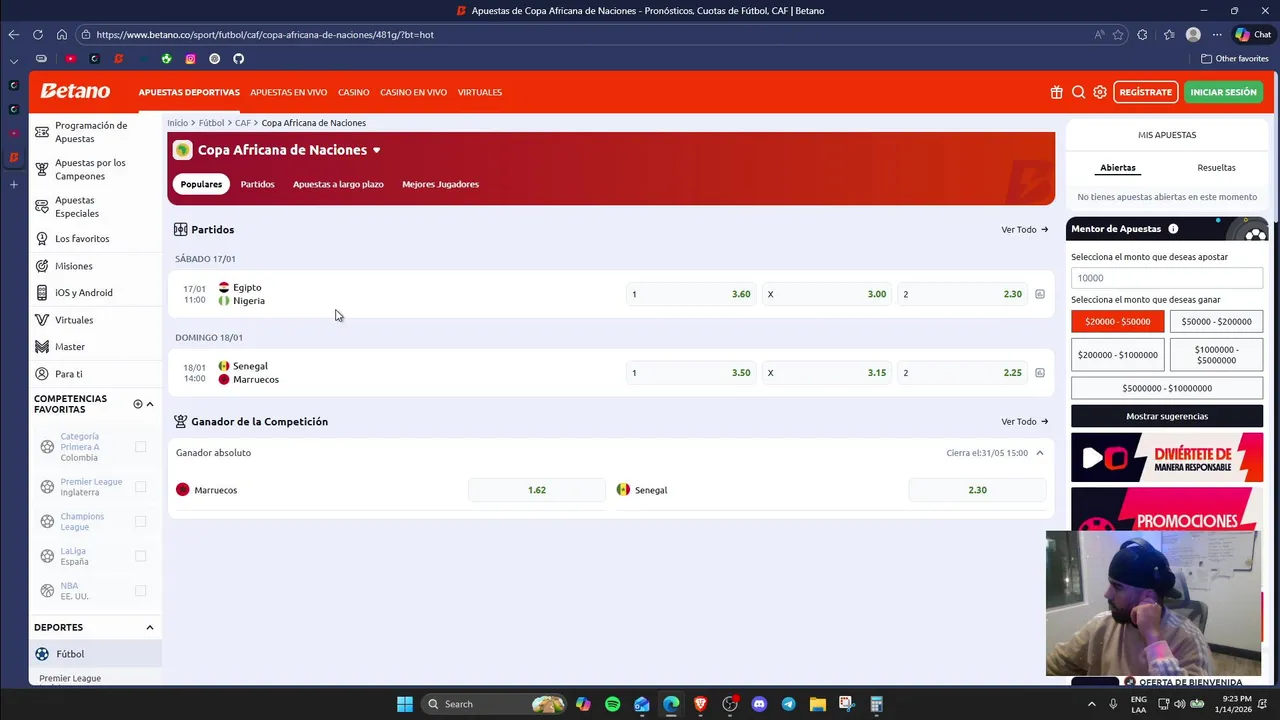1280x720 pixels.
Task: Click the Betano logo
Action: tap(75, 91)
